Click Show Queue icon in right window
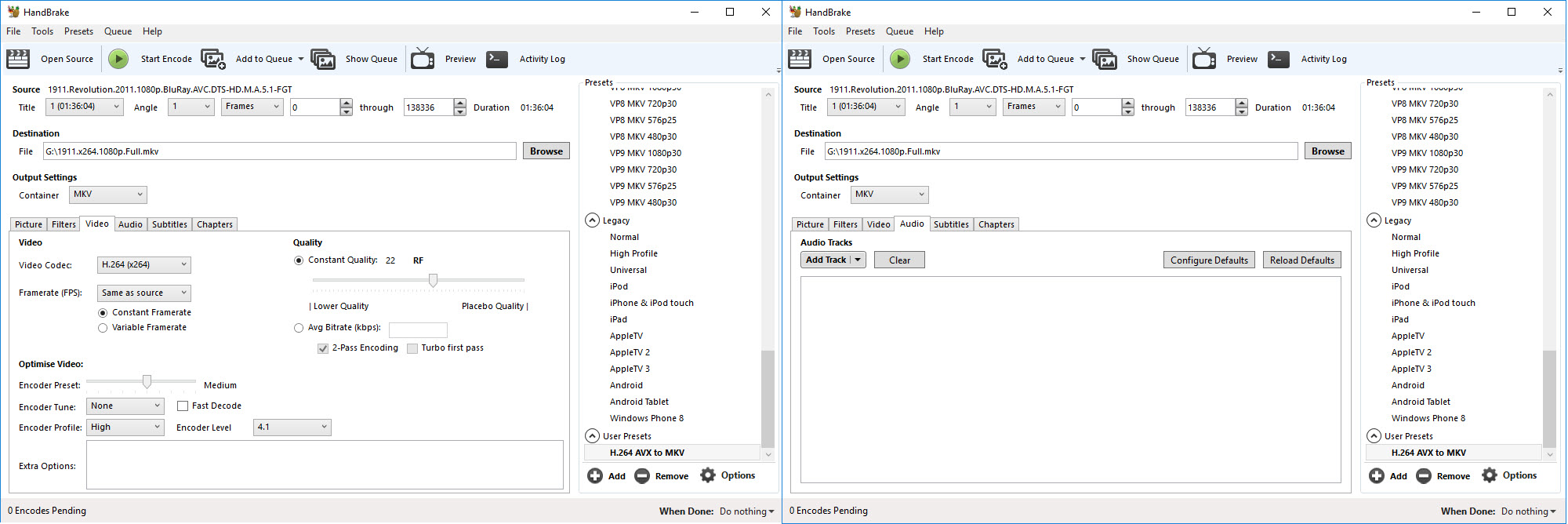 click(x=1105, y=59)
